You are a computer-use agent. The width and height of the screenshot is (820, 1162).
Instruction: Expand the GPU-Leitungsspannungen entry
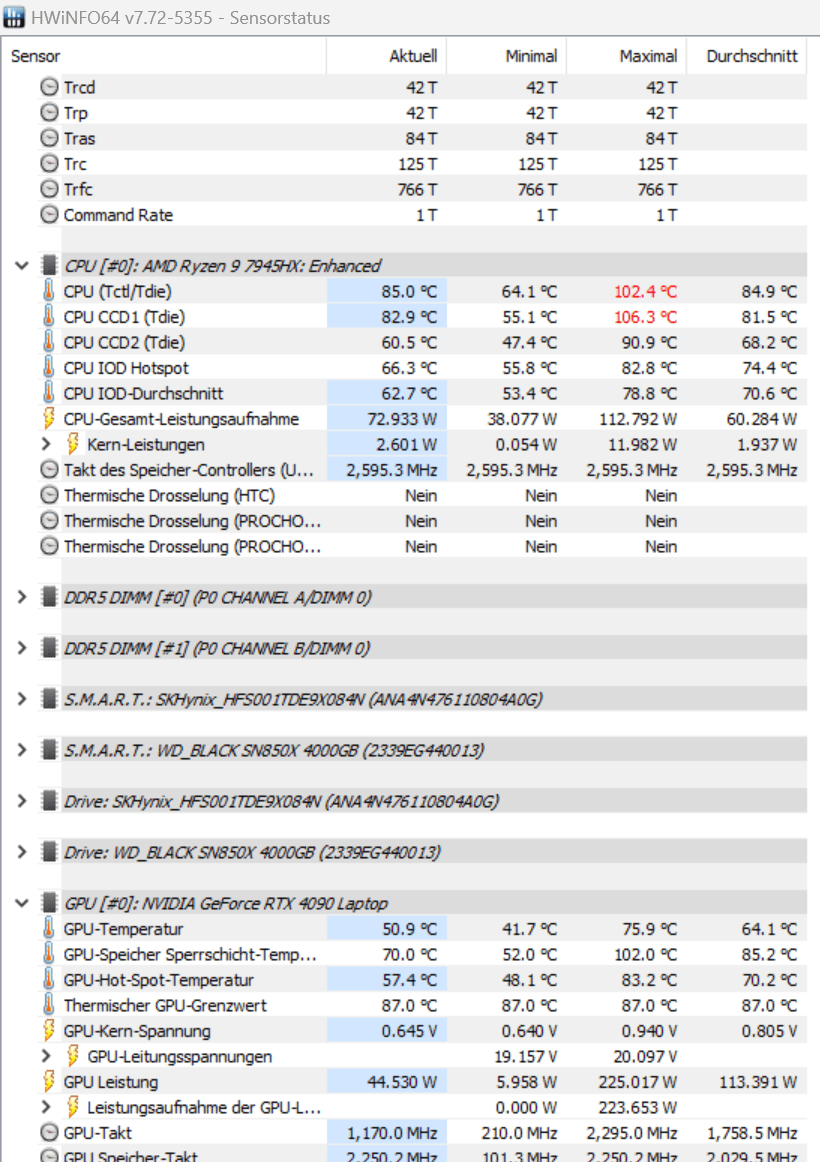click(45, 1056)
